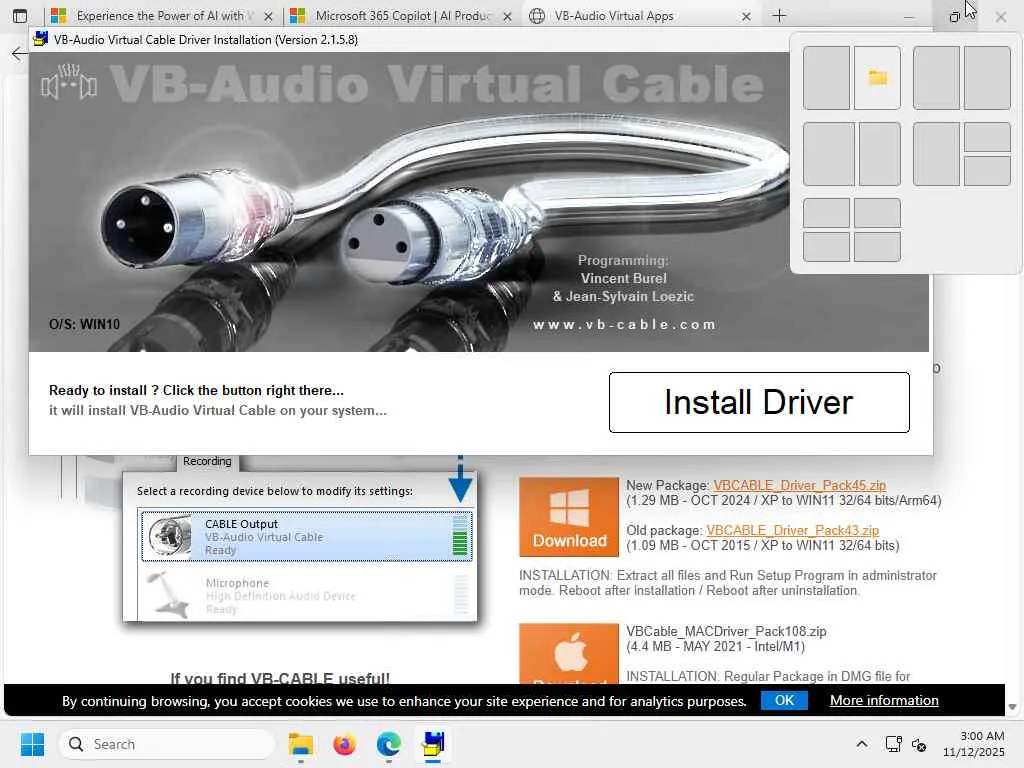
Task: Open the VBCABLE_Driver_Pack45.zip download link
Action: [x=799, y=485]
